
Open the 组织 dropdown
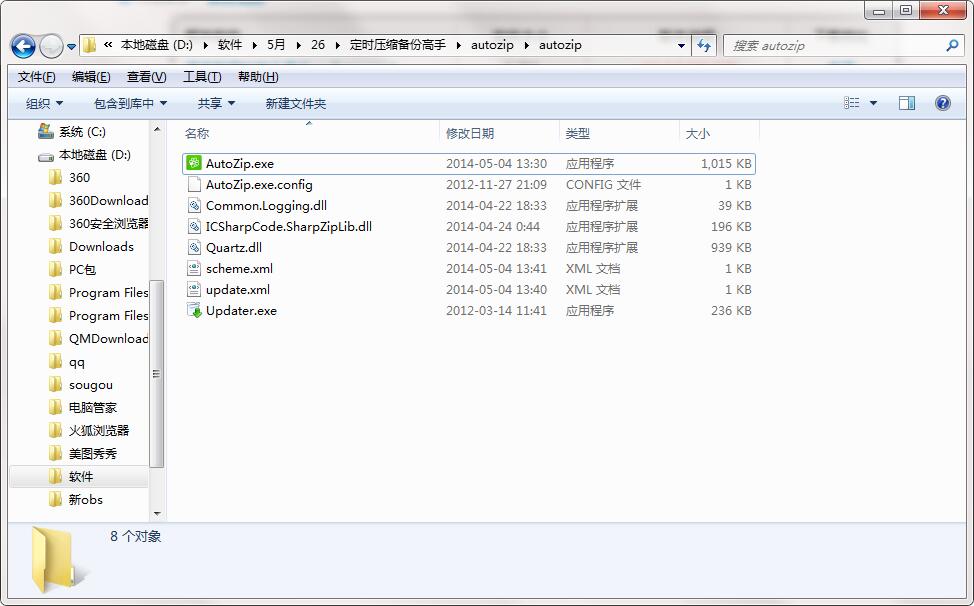click(x=44, y=104)
